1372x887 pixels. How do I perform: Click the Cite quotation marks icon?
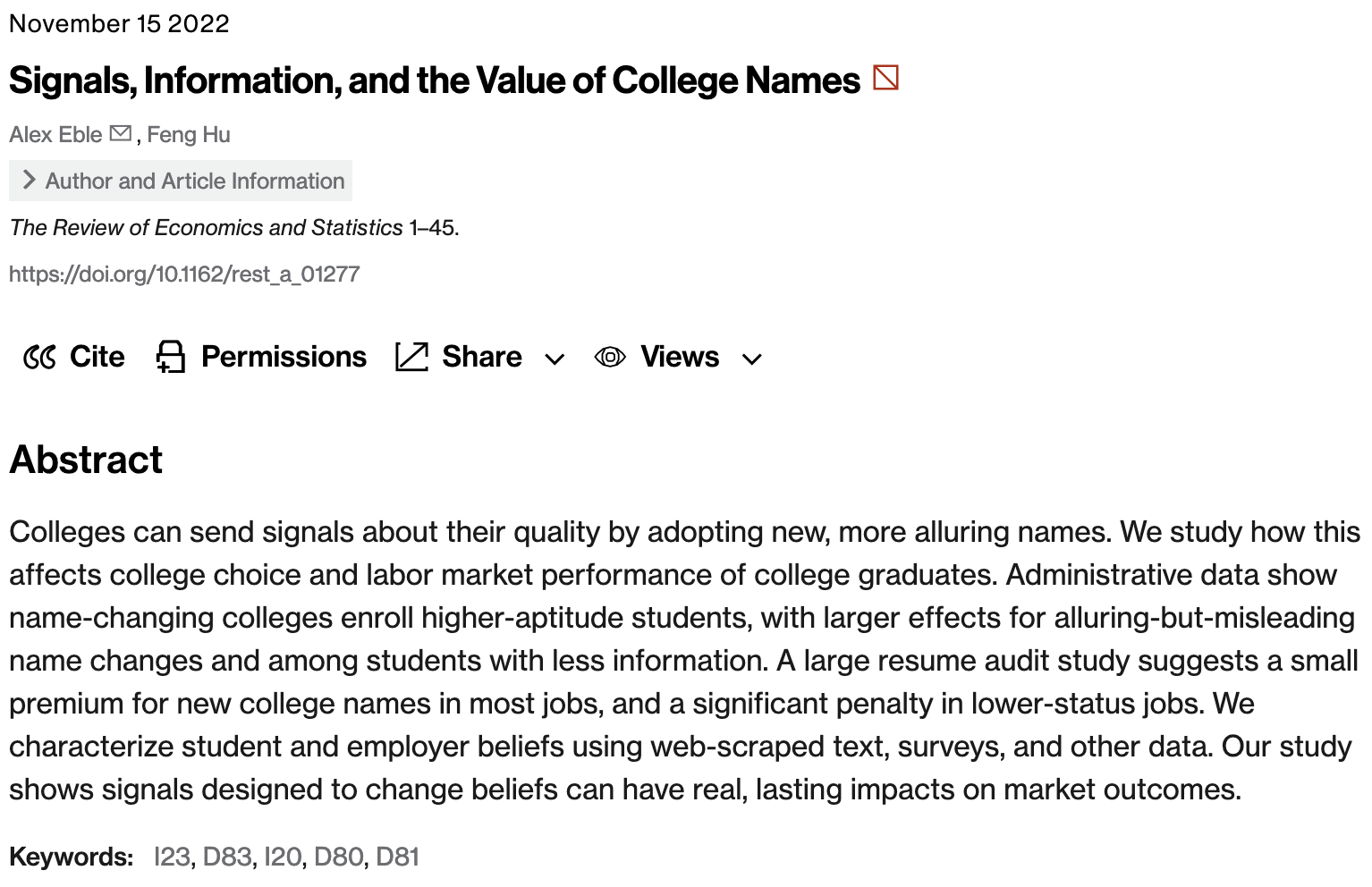click(x=40, y=357)
